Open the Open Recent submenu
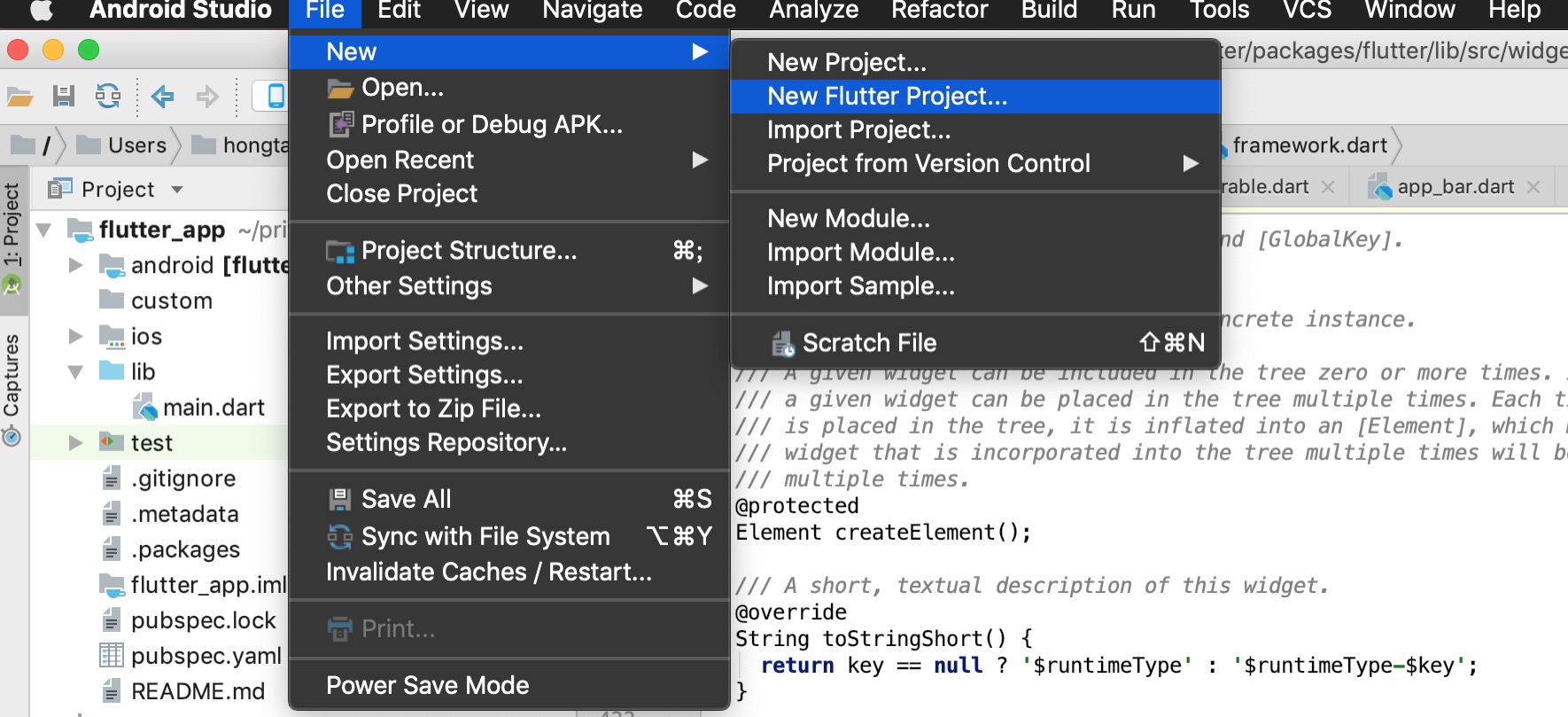1568x717 pixels. pos(509,160)
